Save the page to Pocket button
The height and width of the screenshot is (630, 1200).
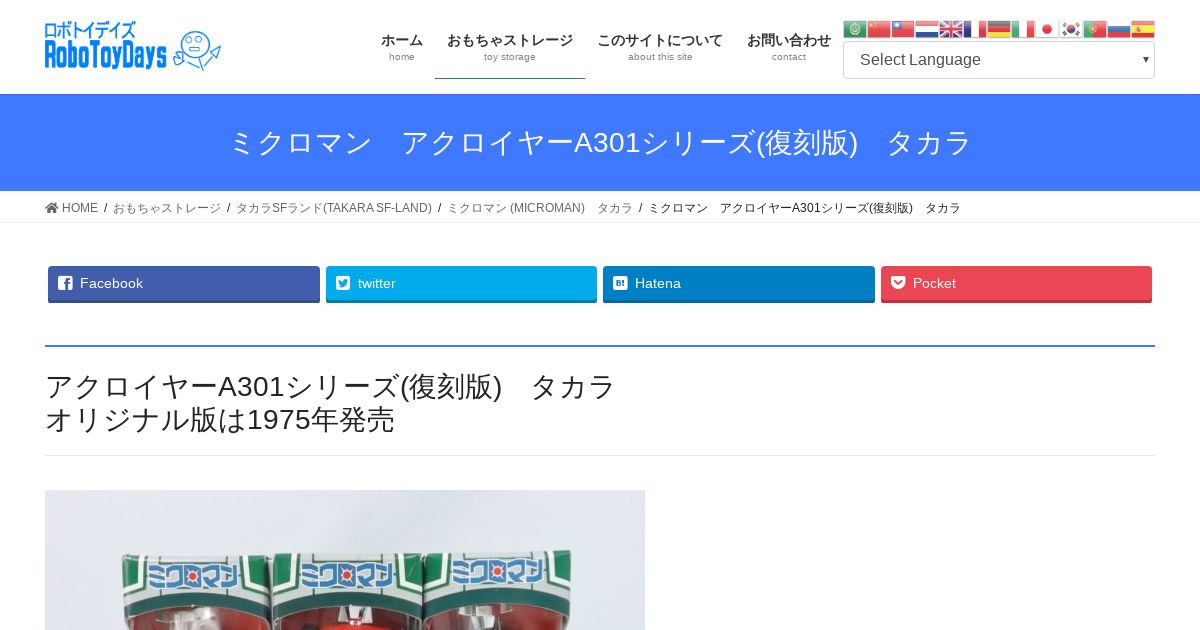click(1016, 284)
